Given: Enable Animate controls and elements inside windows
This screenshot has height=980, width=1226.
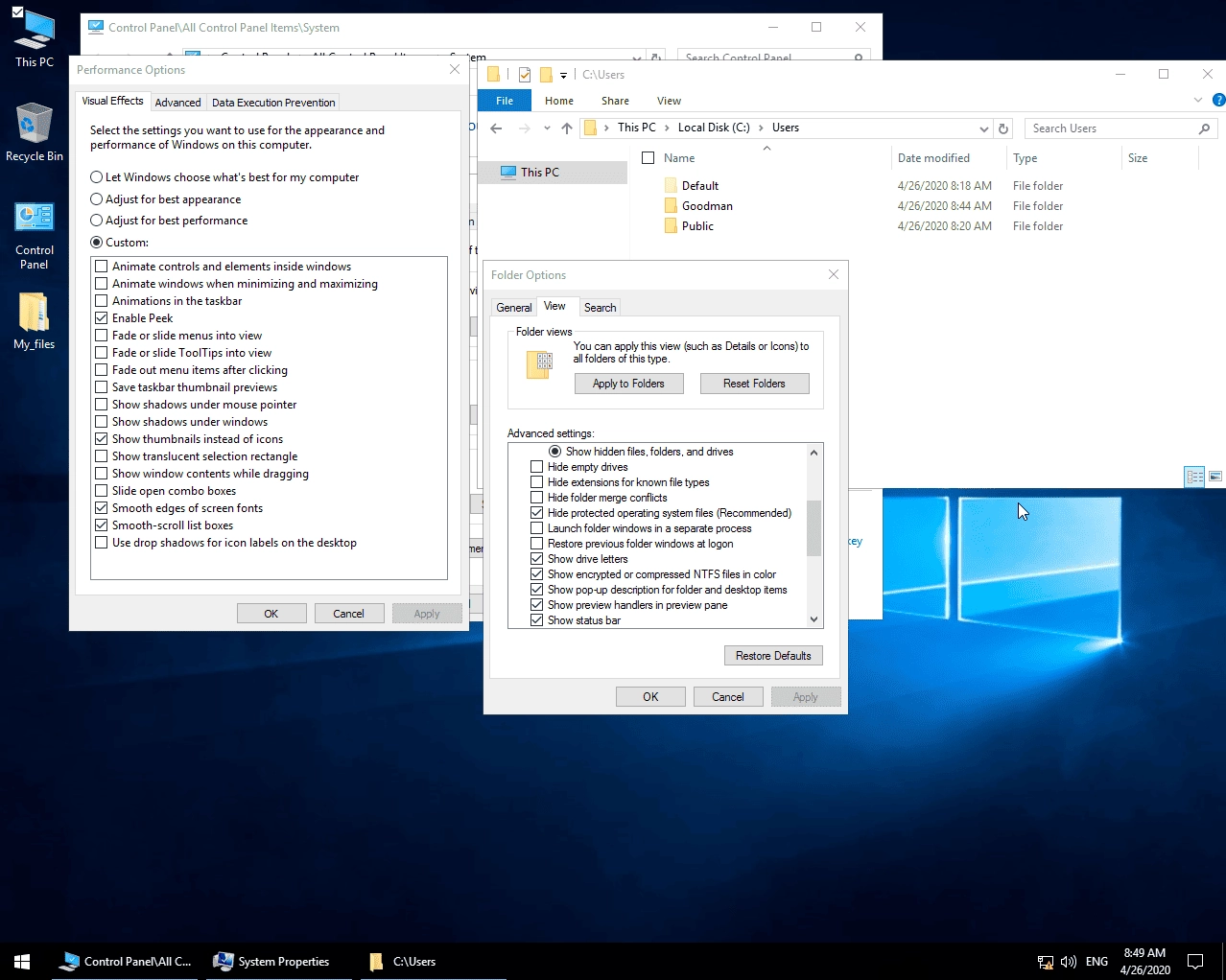Looking at the screenshot, I should coord(101,267).
